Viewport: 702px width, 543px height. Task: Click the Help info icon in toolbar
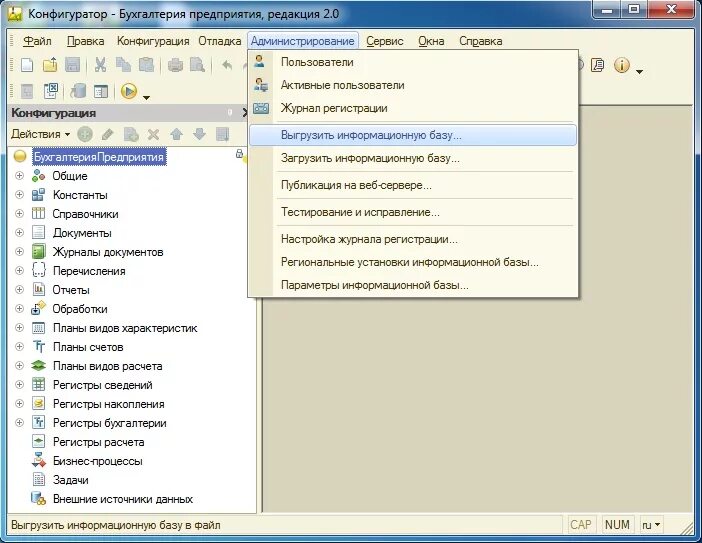coord(621,65)
